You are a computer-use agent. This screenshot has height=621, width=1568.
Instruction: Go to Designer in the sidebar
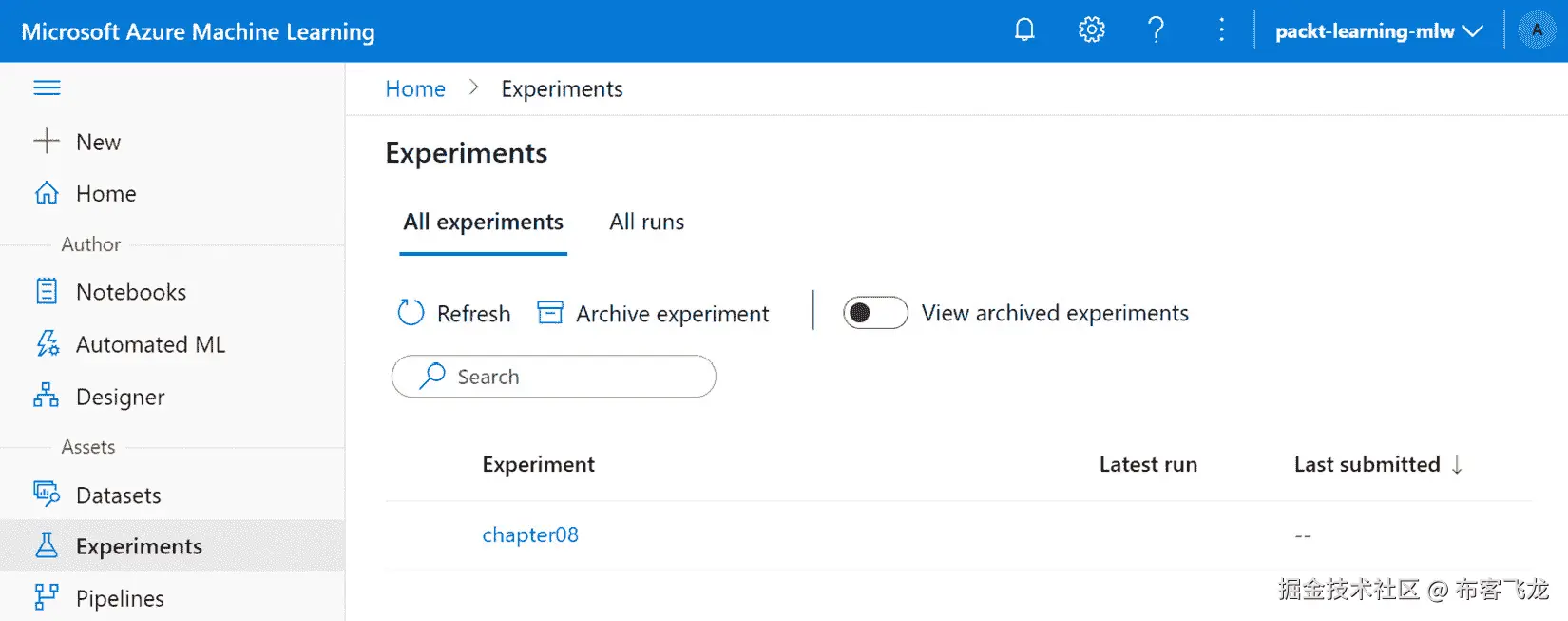pos(120,397)
